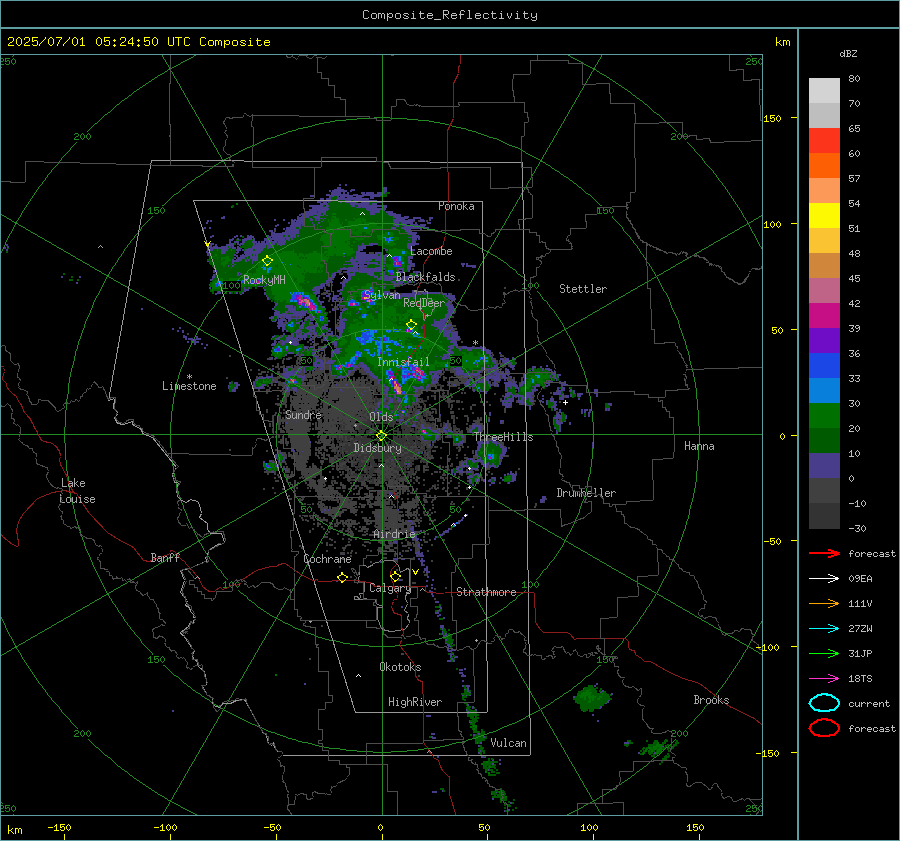Click the dBZ legend heading
Viewport: 900px width, 841px height.
click(848, 53)
